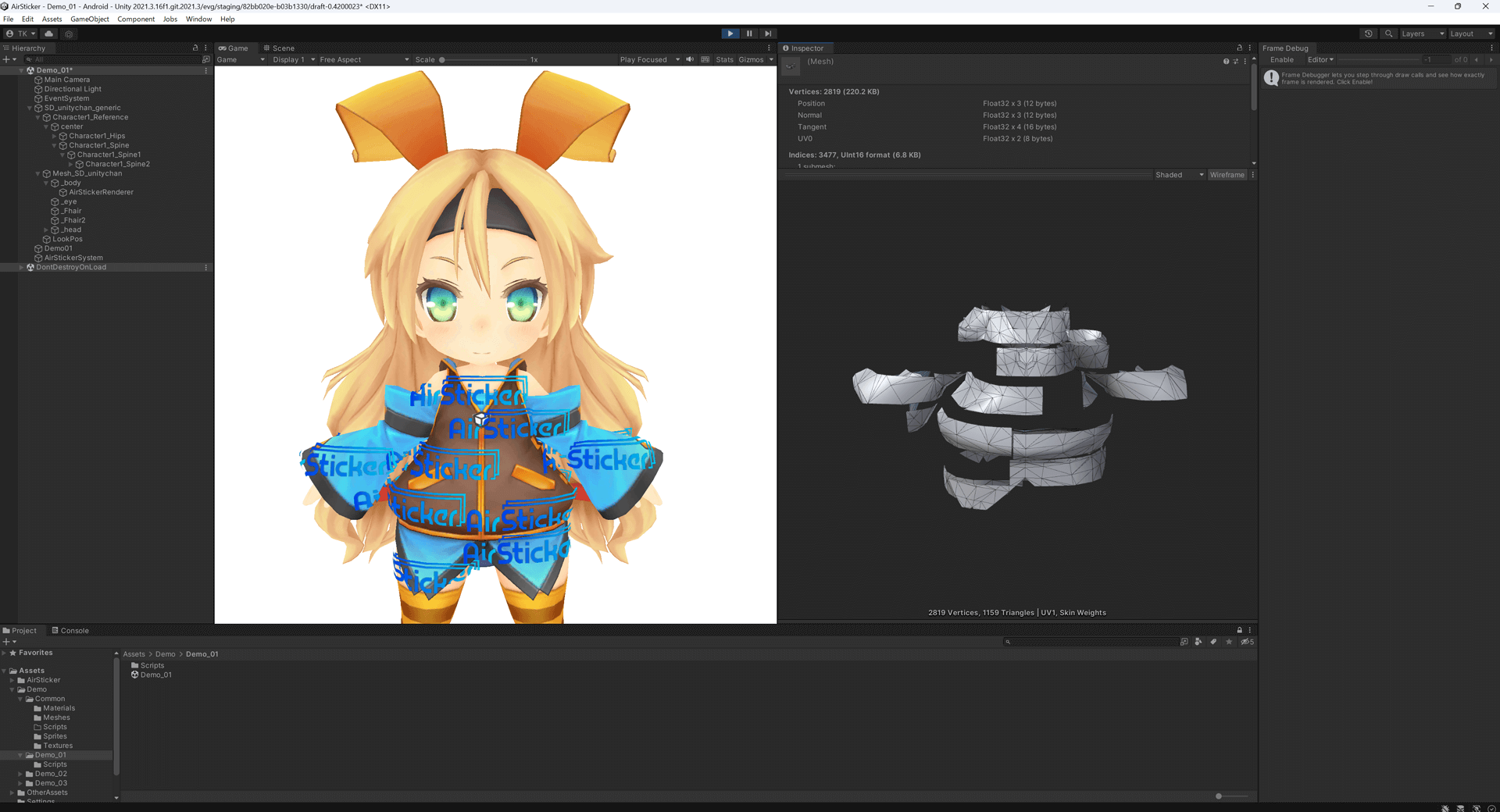The height and width of the screenshot is (812, 1500).
Task: Click the favorites star icon in Project
Action: click(x=1229, y=642)
